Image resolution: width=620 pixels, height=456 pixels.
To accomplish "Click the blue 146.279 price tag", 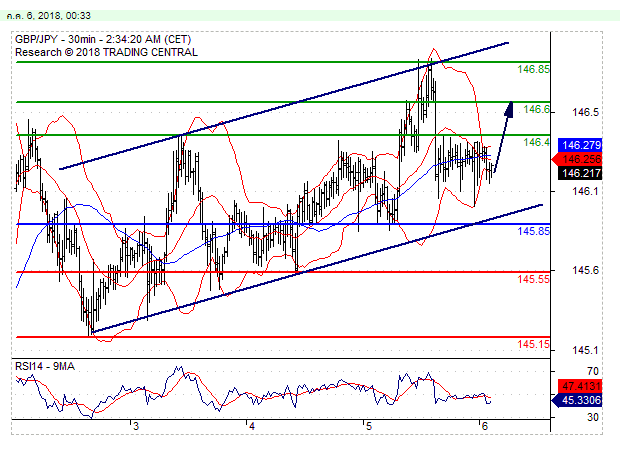I will click(x=581, y=145).
